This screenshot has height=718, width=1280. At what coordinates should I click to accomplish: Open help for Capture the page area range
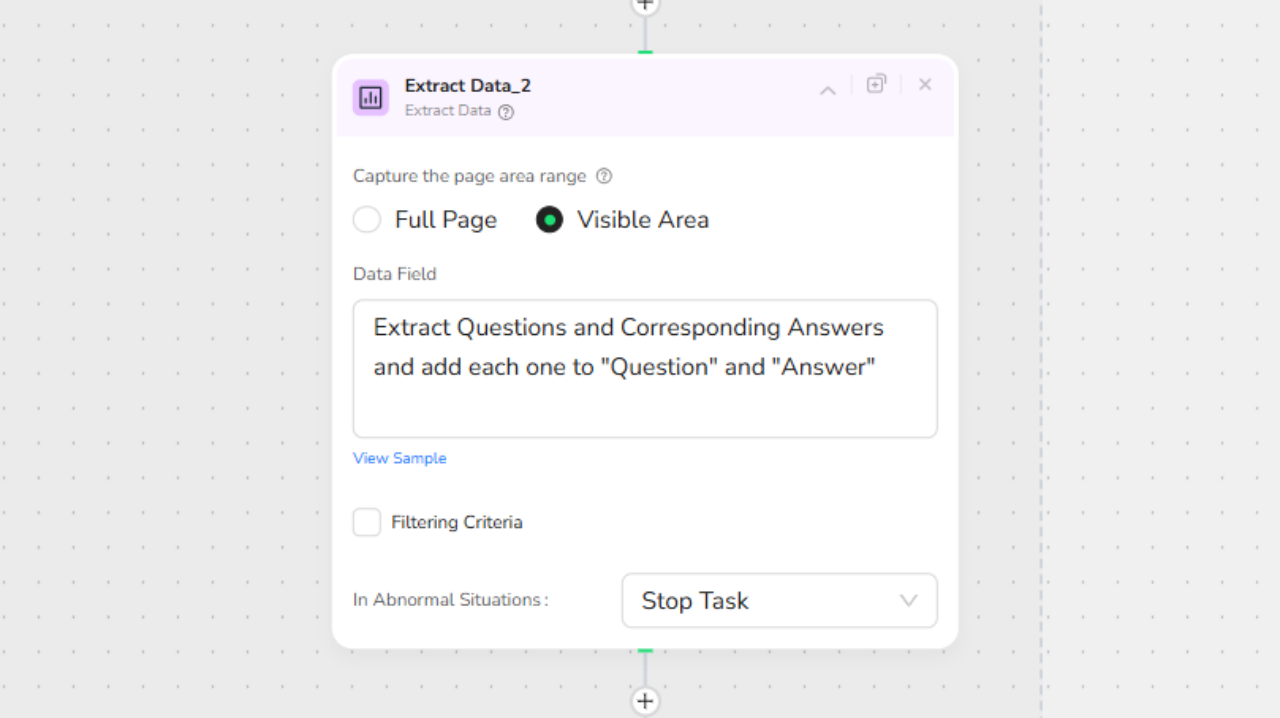click(x=604, y=176)
